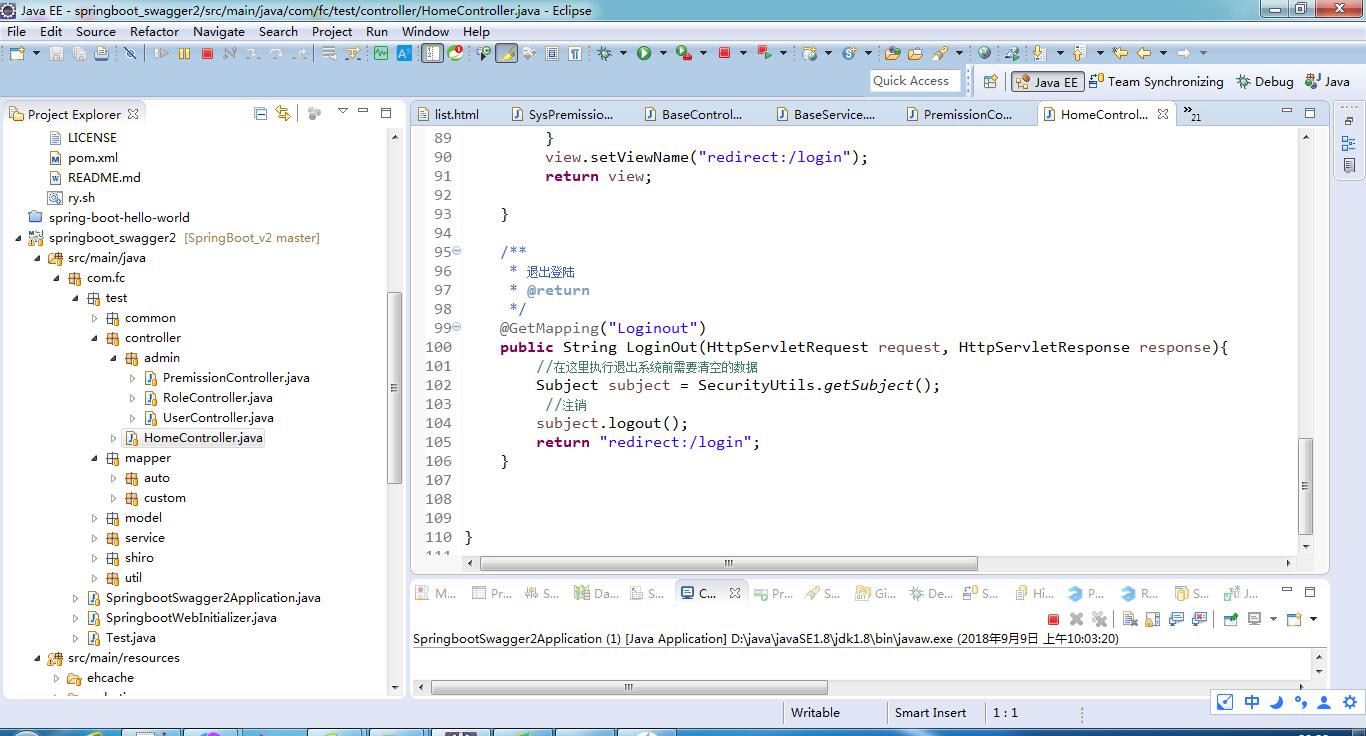Collapse the admin package
The height and width of the screenshot is (736, 1366).
point(114,358)
